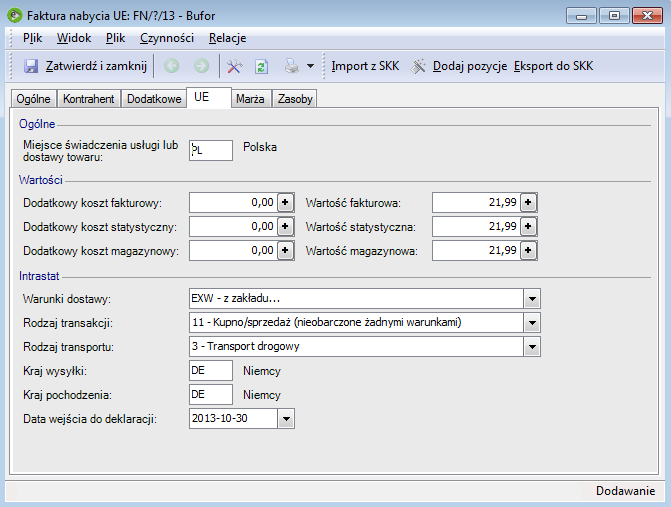Click plus button next to Dodatkowy koszt magazynowy
671x507 pixels.
(x=285, y=250)
